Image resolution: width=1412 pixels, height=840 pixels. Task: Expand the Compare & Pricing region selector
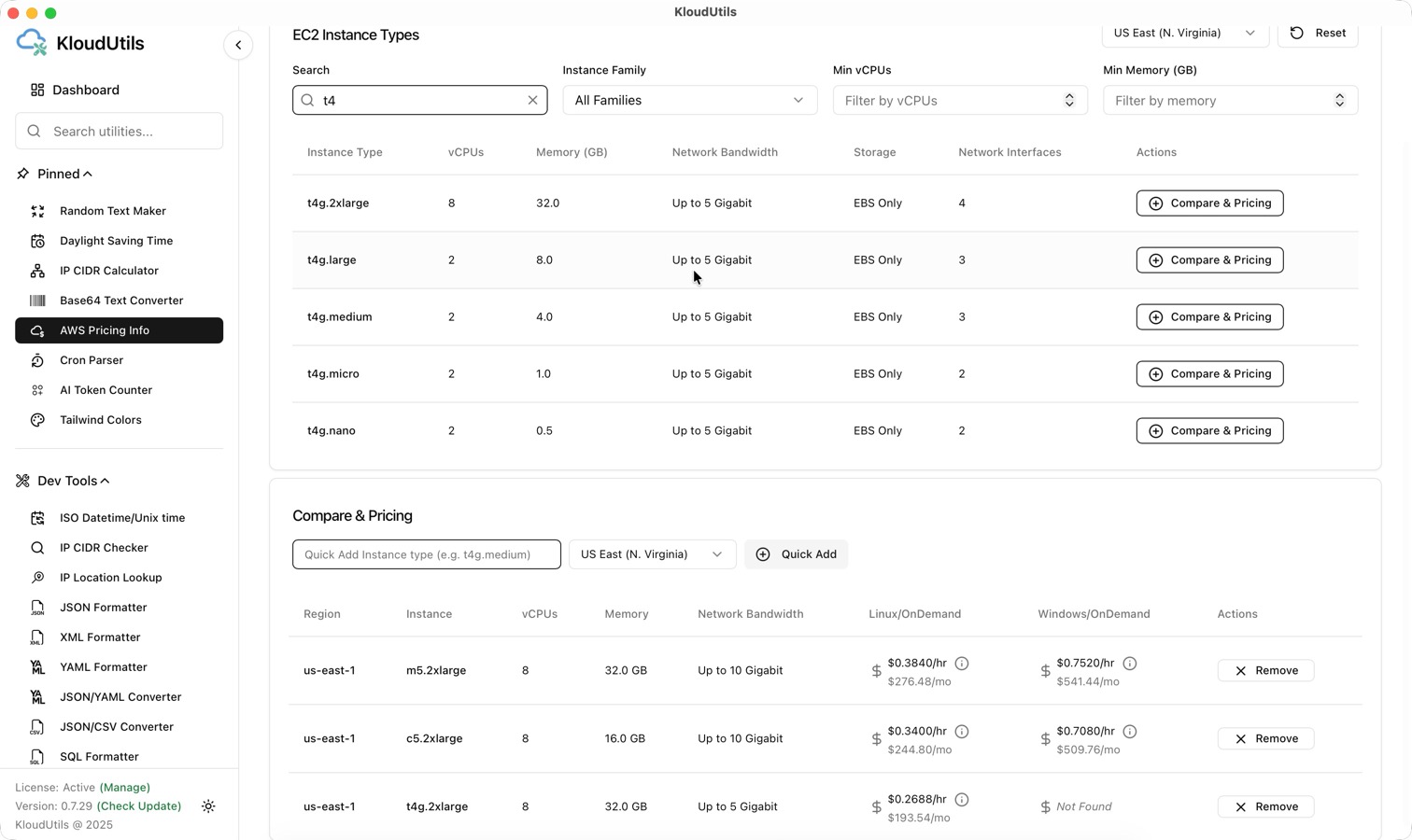[x=651, y=553]
